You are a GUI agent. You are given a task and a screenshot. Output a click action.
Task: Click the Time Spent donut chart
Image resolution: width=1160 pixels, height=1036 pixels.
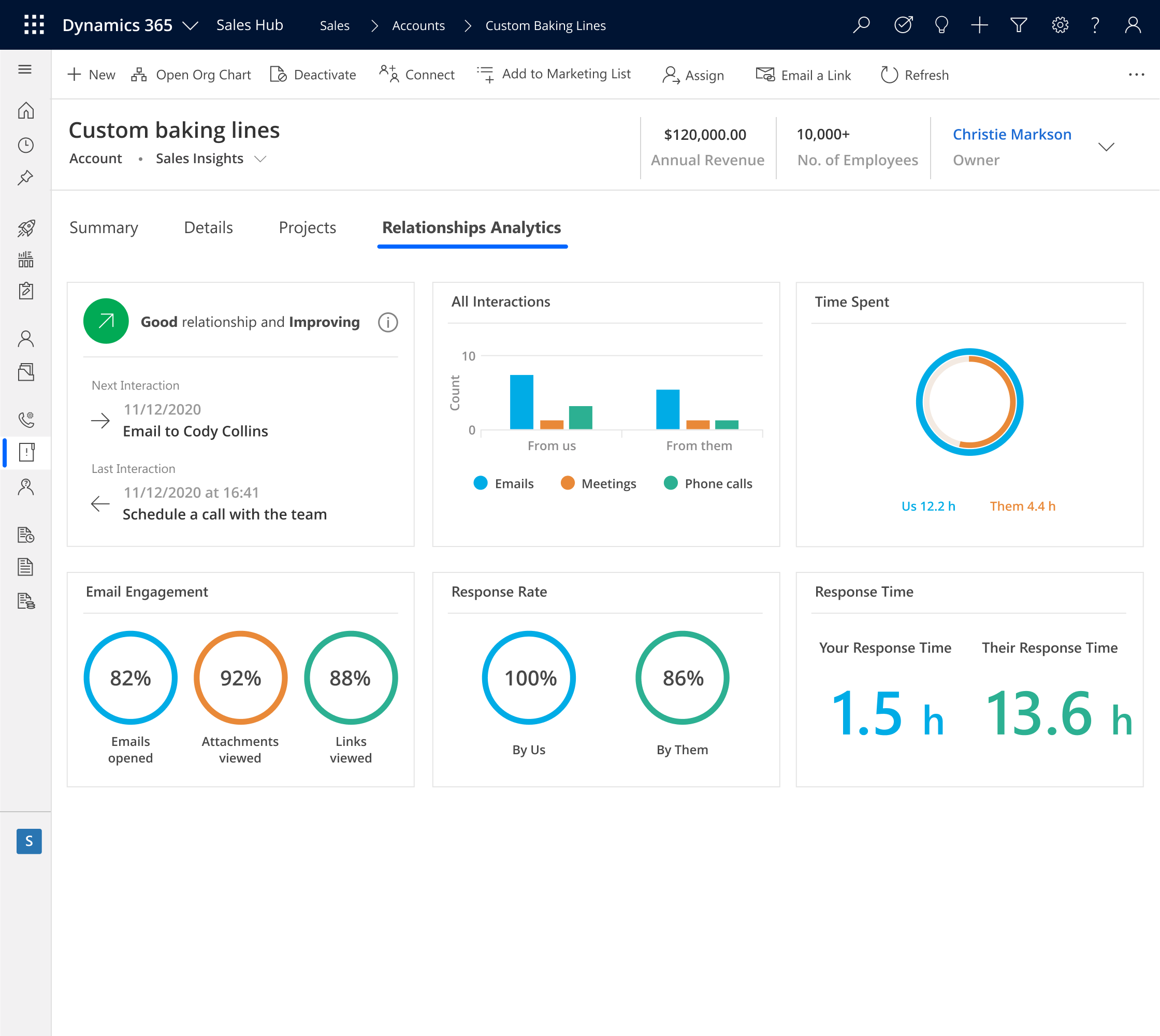point(969,402)
